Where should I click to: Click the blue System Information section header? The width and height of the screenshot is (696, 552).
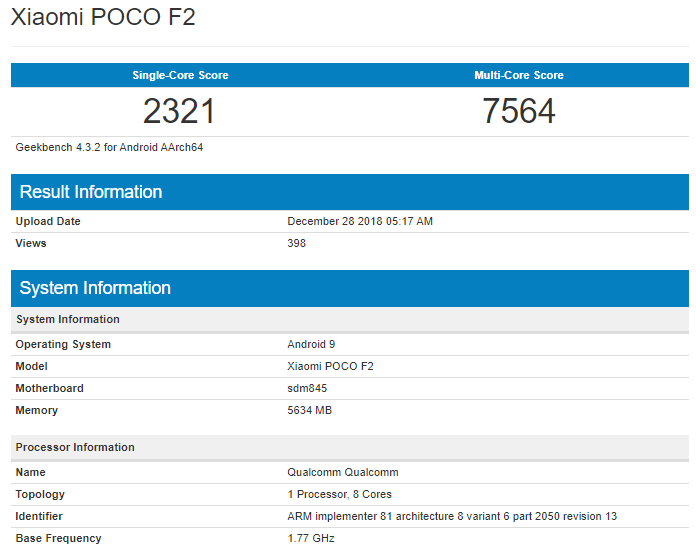pyautogui.click(x=95, y=288)
